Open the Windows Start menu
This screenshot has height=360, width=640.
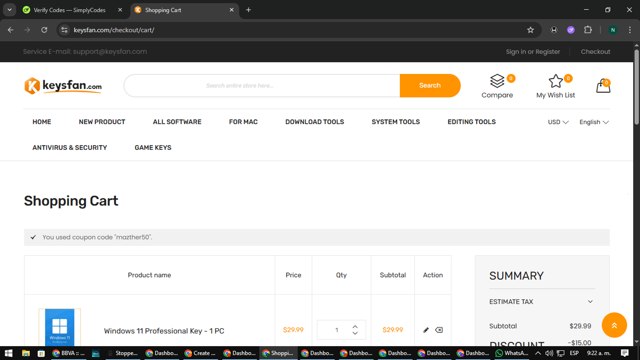[x=8, y=353]
